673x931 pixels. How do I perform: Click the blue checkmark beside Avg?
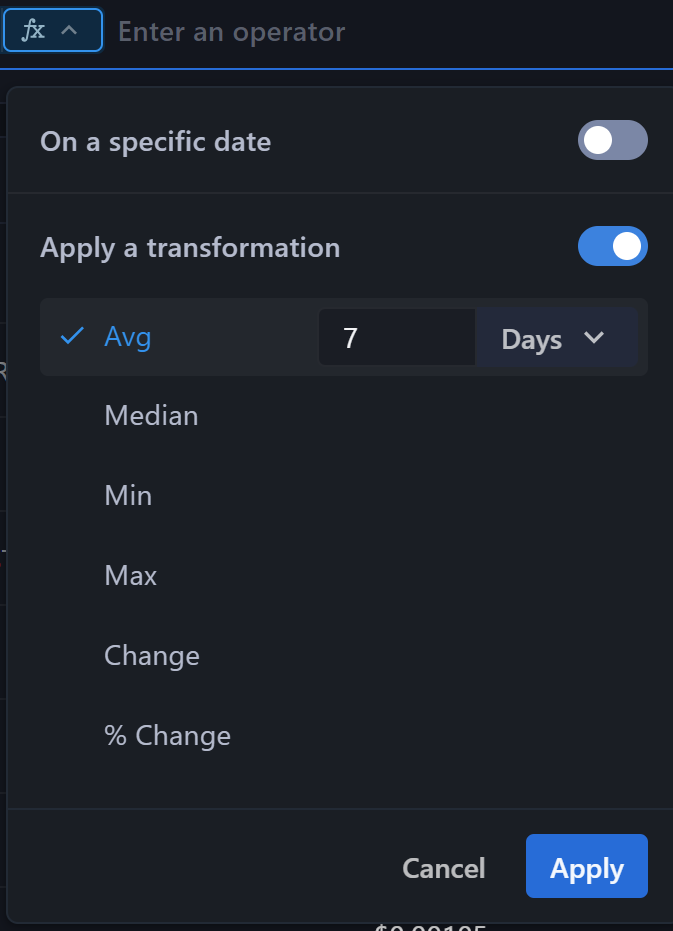click(x=72, y=336)
